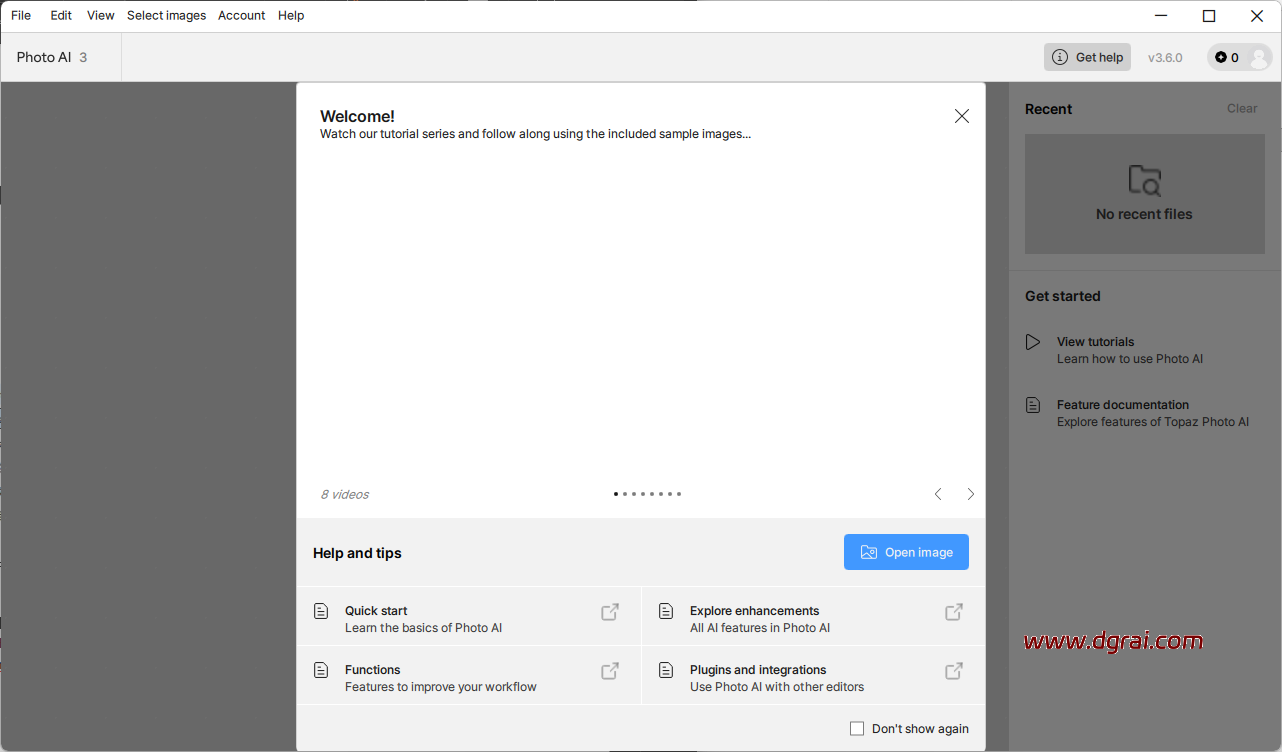Click the Feature documentation page icon
The width and height of the screenshot is (1282, 752).
[1033, 405]
